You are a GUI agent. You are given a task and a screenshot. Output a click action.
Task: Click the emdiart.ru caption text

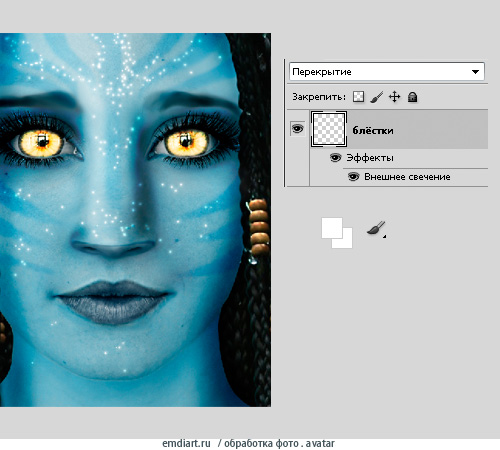[x=186, y=443]
